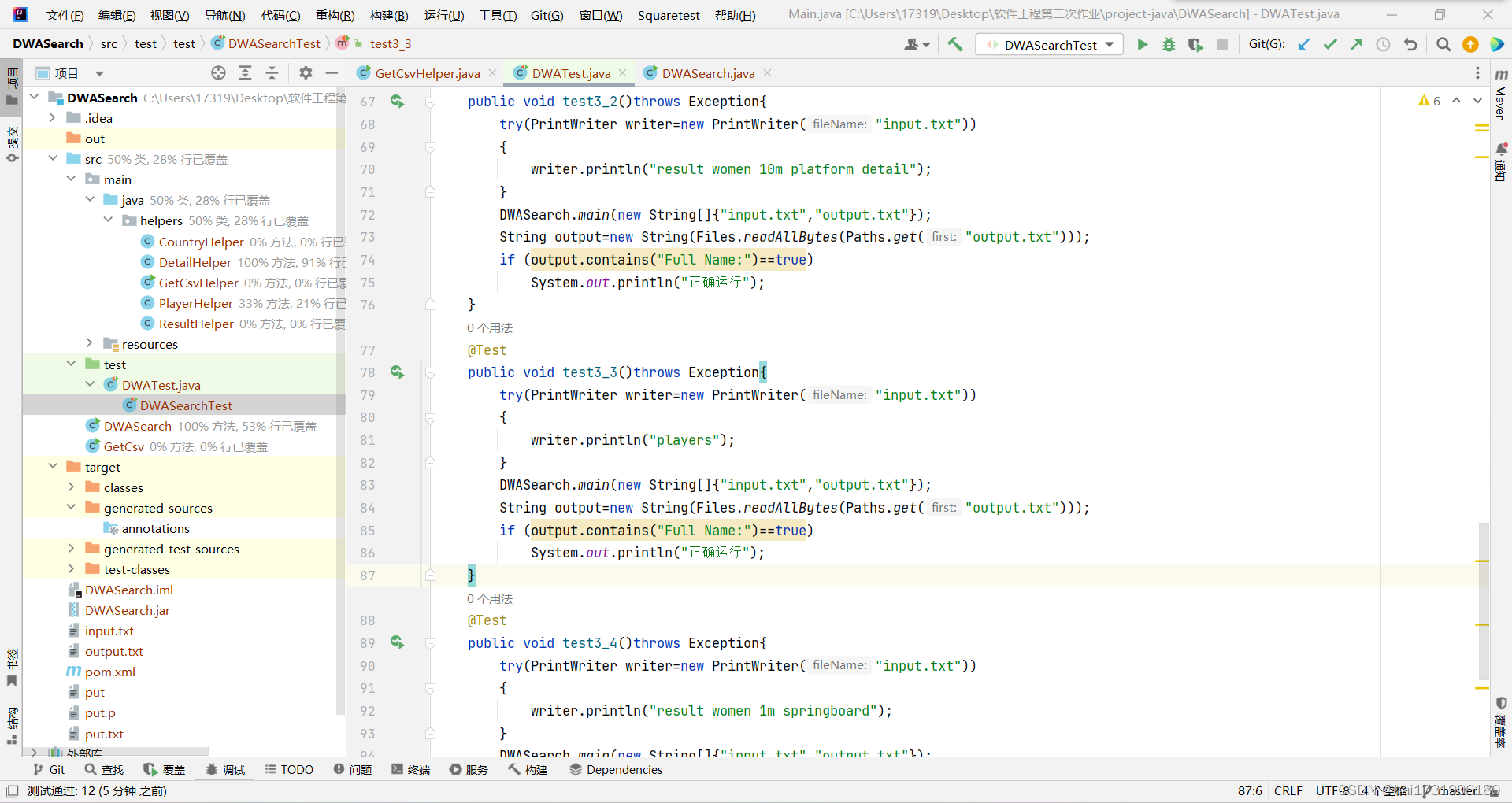Jump to next highlighted warning arrow
The width and height of the screenshot is (1512, 803).
coord(1477,101)
